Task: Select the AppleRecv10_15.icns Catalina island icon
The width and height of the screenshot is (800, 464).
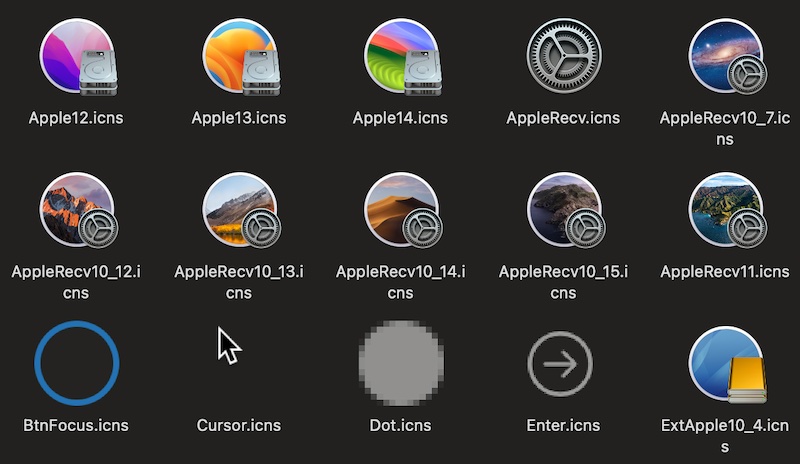Action: point(565,210)
